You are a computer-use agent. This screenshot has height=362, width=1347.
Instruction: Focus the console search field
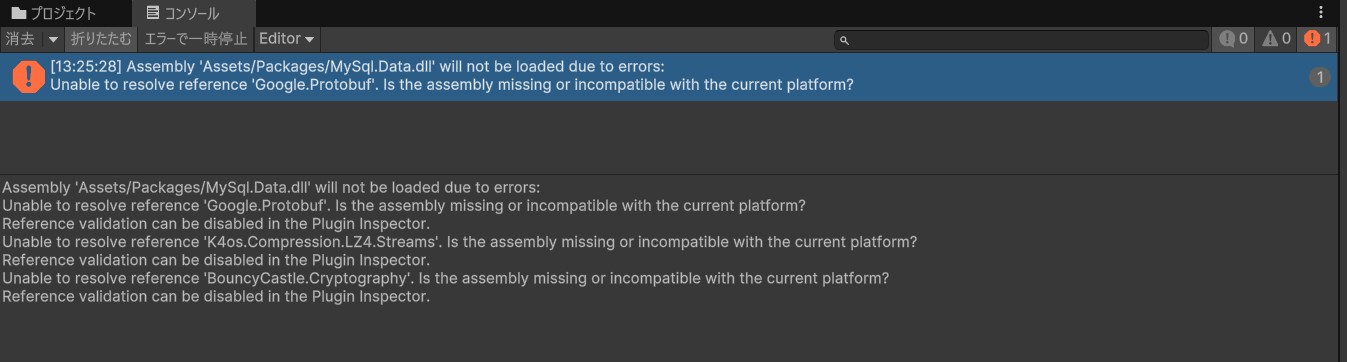[x=1022, y=40]
